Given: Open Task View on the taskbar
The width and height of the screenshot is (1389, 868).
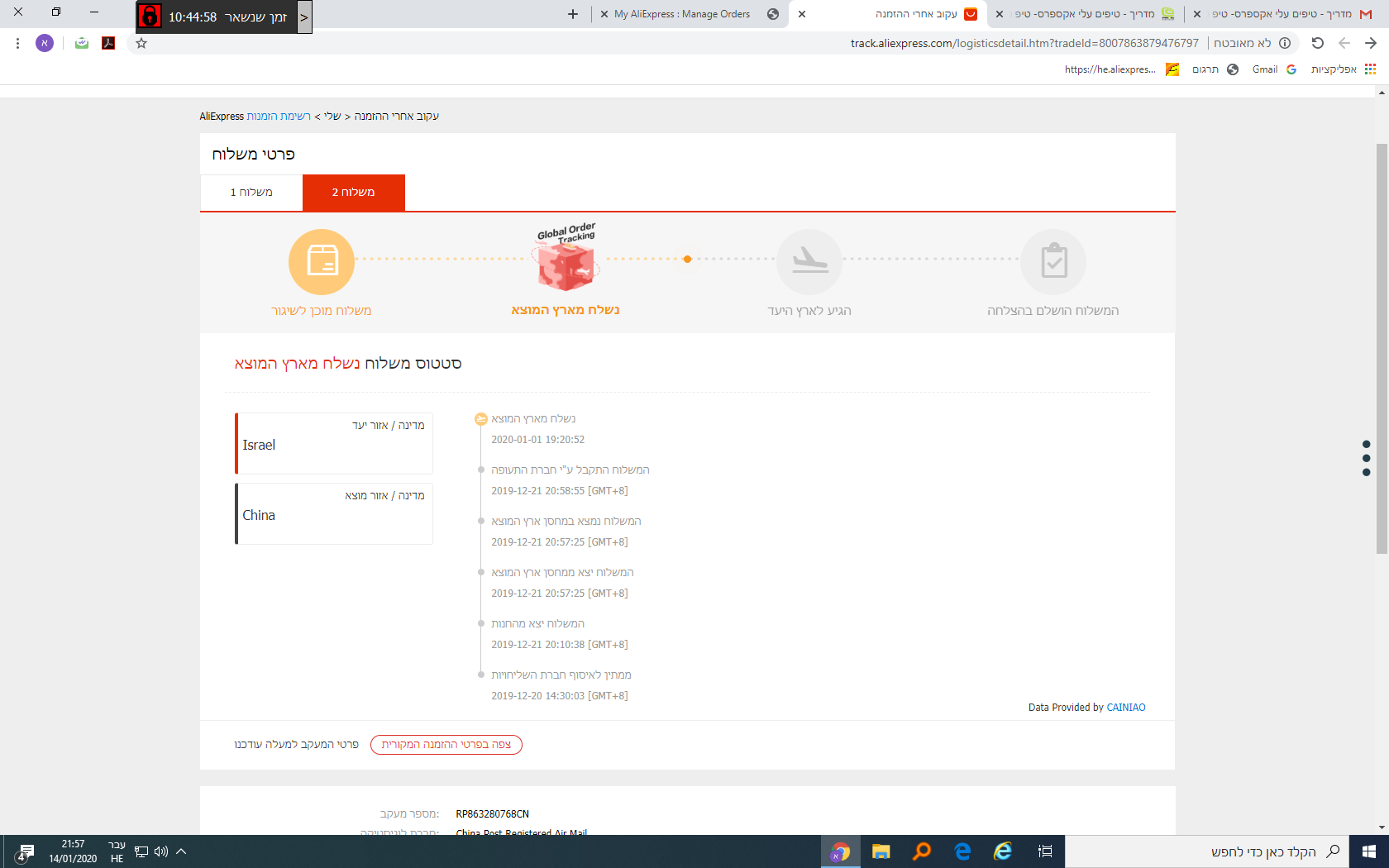Looking at the screenshot, I should (x=1045, y=851).
